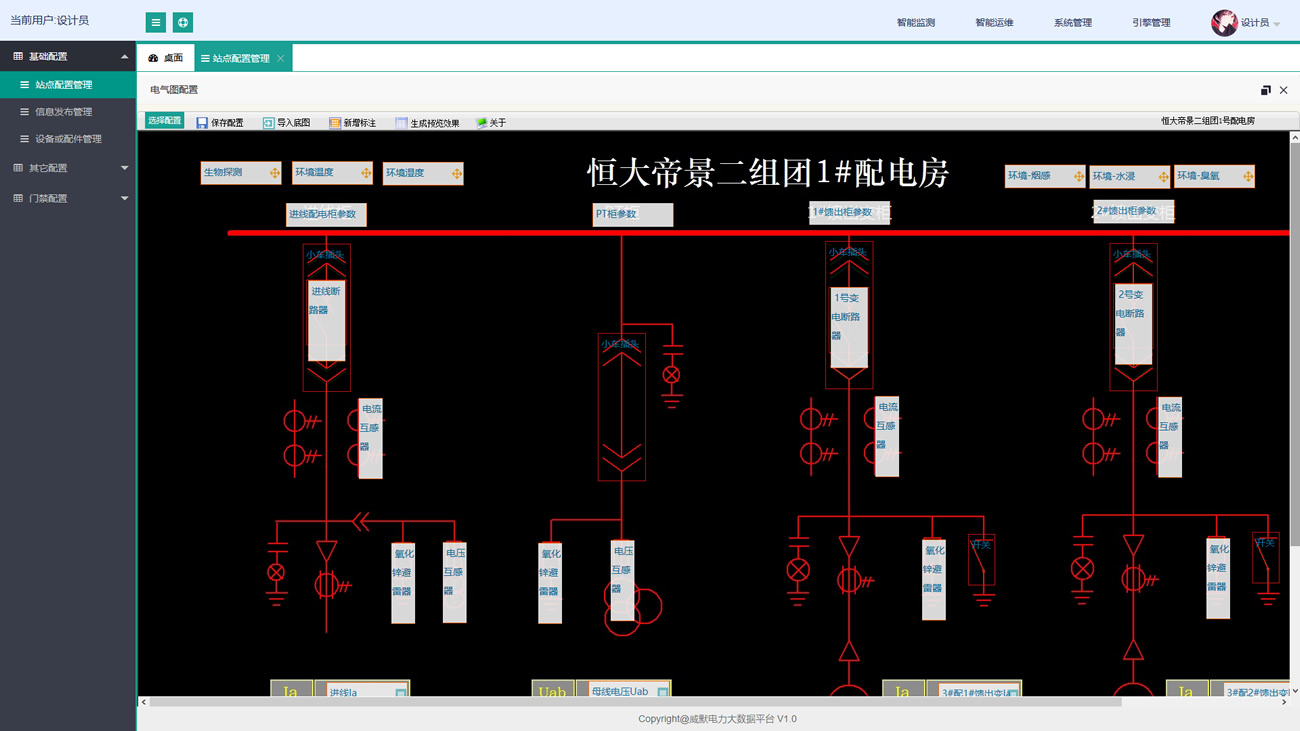The height and width of the screenshot is (731, 1300).
Task: Click the 基础配置 grid icon in sidebar
Action: [18, 56]
